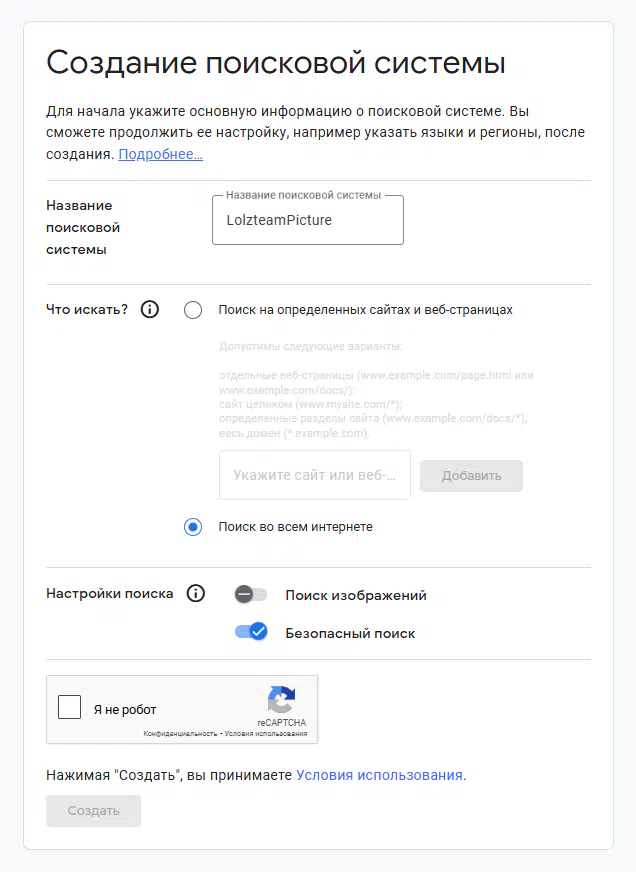Screen dimensions: 636x872
Task: Click the reCAPTCHA logo icon
Action: click(x=281, y=700)
